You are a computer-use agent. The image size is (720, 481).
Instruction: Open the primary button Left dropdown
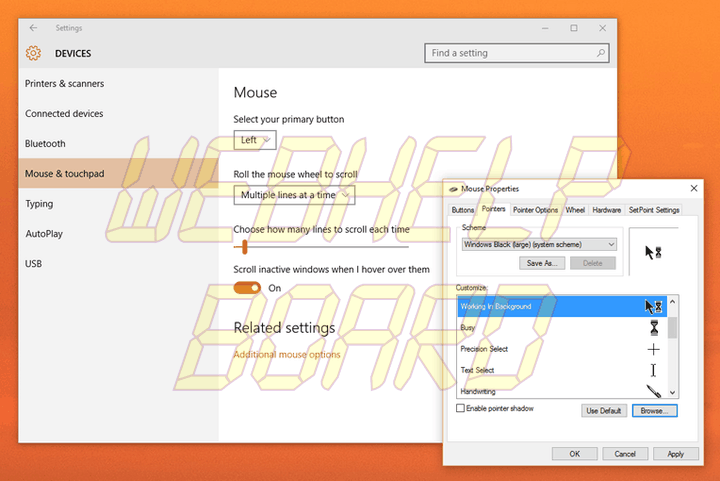tap(255, 140)
